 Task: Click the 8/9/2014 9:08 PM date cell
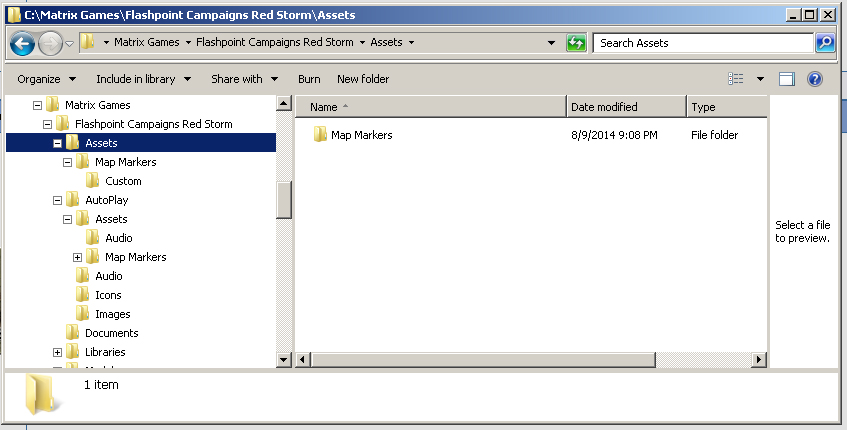point(614,135)
